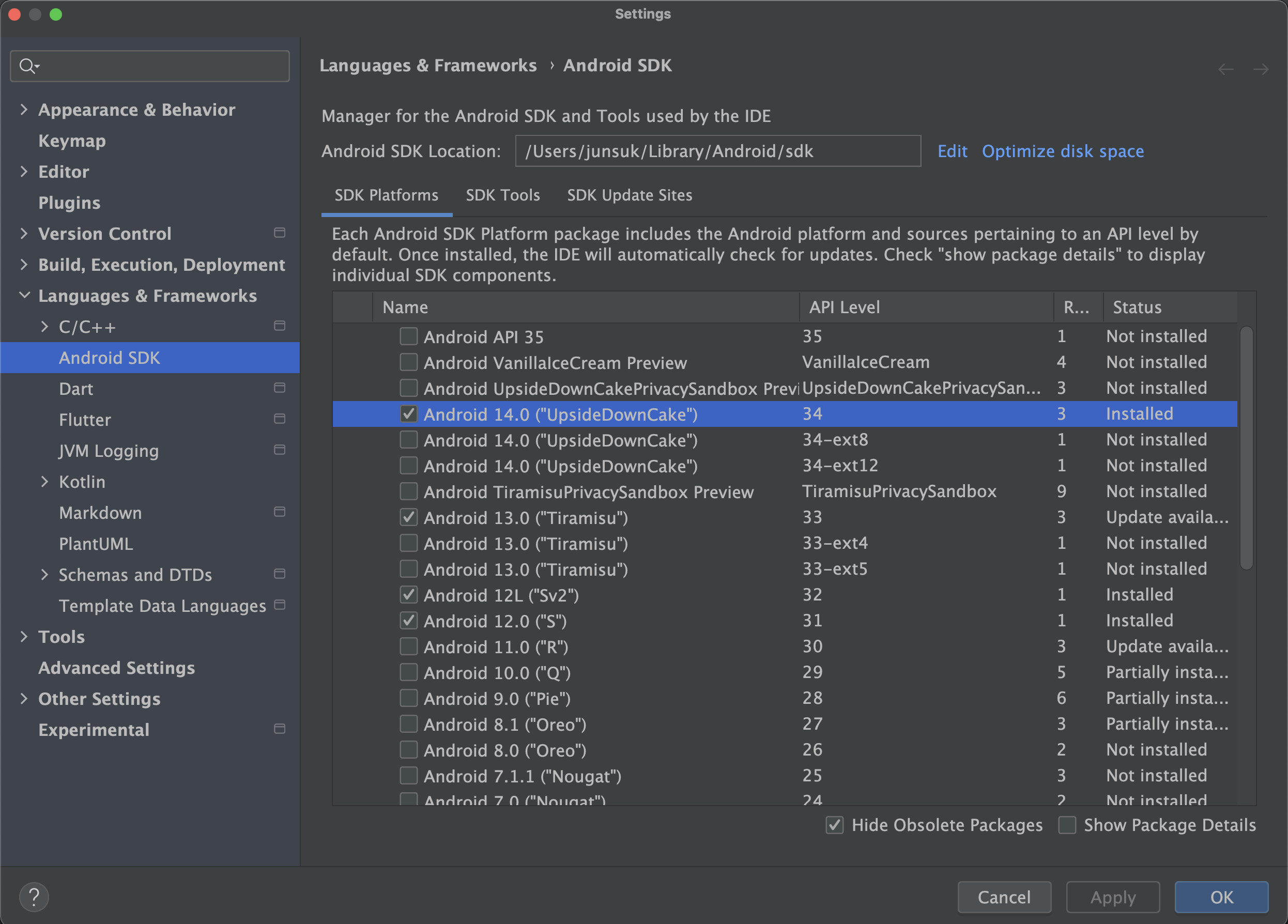Click project-level icon next to Version Control
The width and height of the screenshot is (1288, 924).
pos(280,233)
